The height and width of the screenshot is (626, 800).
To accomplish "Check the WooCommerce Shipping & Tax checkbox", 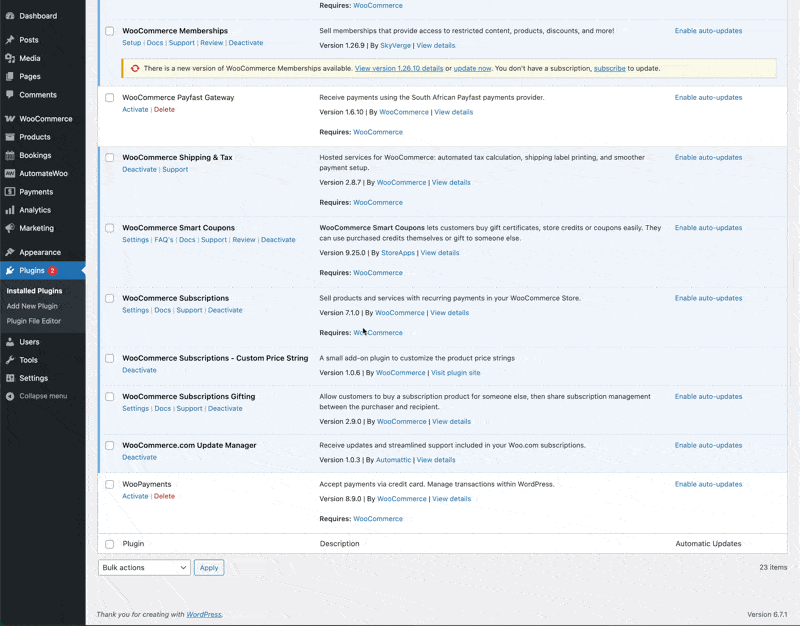I will coord(110,158).
